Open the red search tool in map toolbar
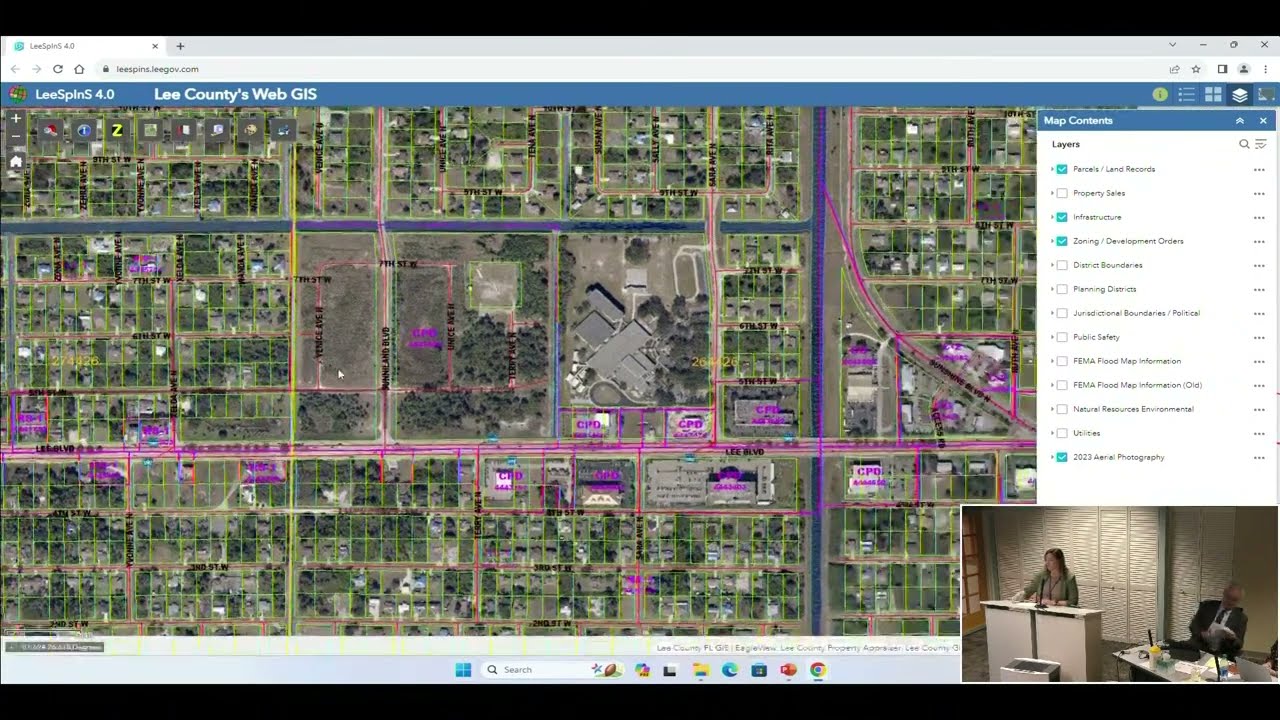The height and width of the screenshot is (720, 1280). 50,130
